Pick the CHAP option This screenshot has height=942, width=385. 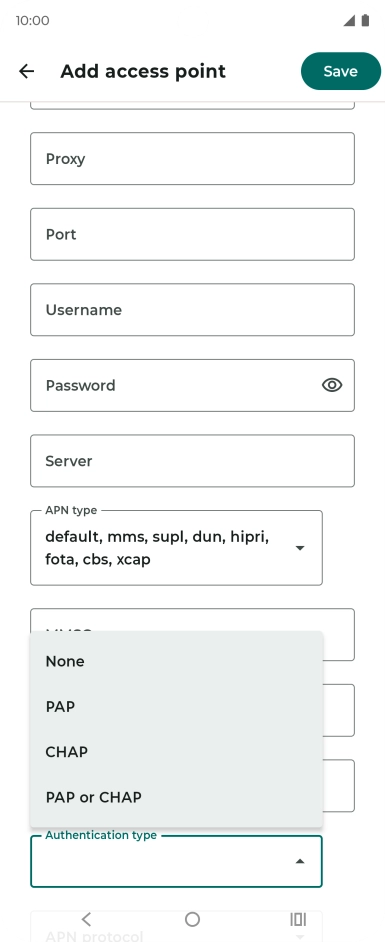[177, 752]
